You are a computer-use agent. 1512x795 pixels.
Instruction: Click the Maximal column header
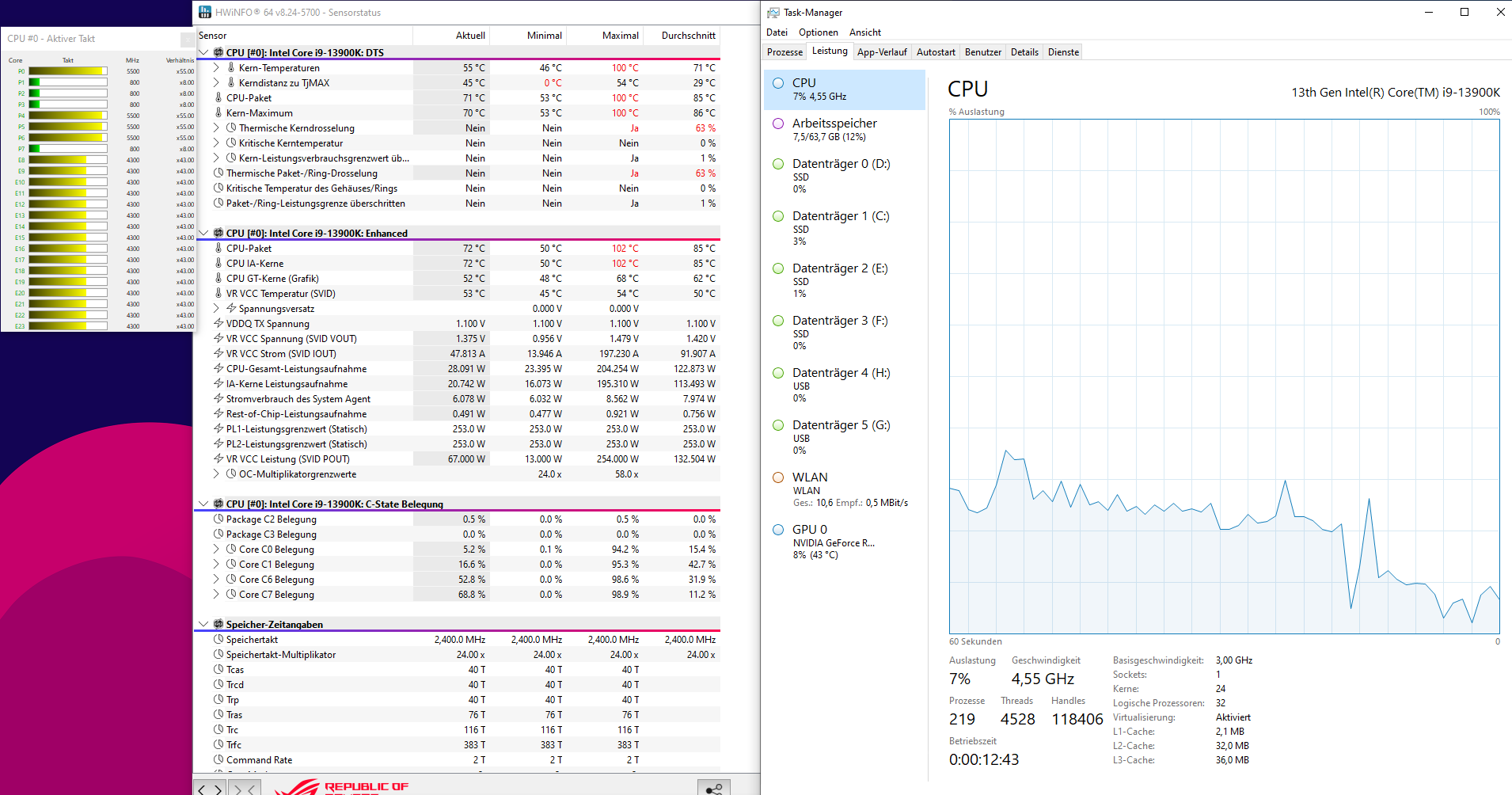606,36
